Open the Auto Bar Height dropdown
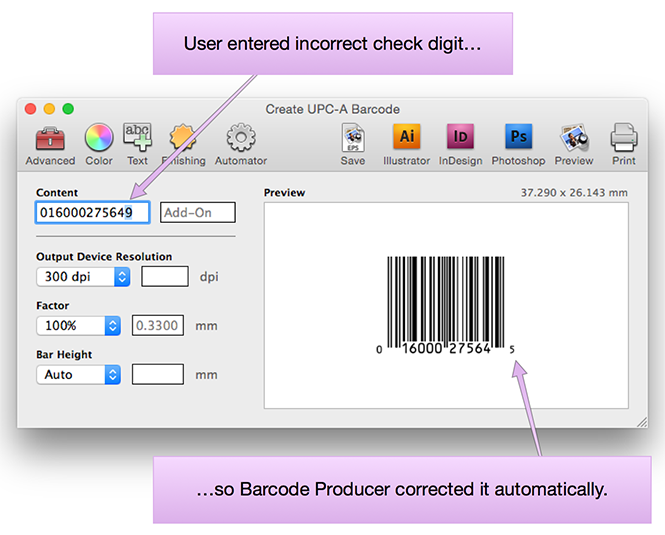This screenshot has width=665, height=535. point(78,375)
